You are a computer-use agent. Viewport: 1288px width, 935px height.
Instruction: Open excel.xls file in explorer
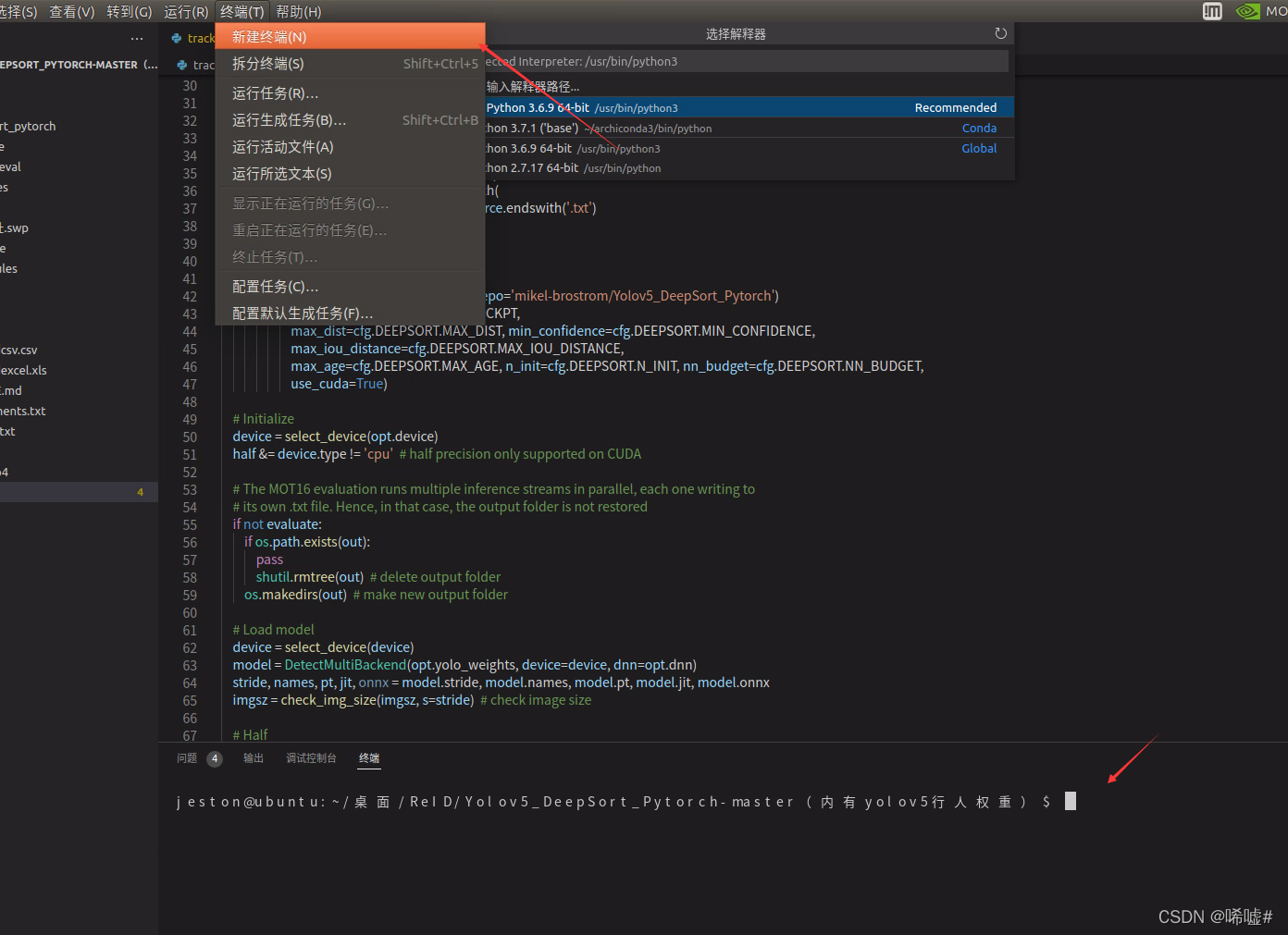coord(79,370)
